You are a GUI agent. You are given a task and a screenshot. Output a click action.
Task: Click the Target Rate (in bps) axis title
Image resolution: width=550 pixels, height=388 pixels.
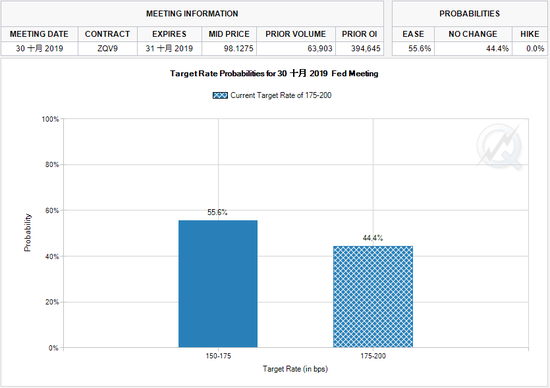[x=295, y=369]
